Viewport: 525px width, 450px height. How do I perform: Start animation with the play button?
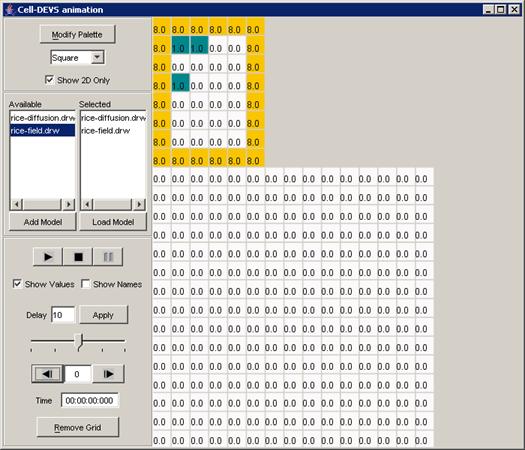click(x=48, y=257)
